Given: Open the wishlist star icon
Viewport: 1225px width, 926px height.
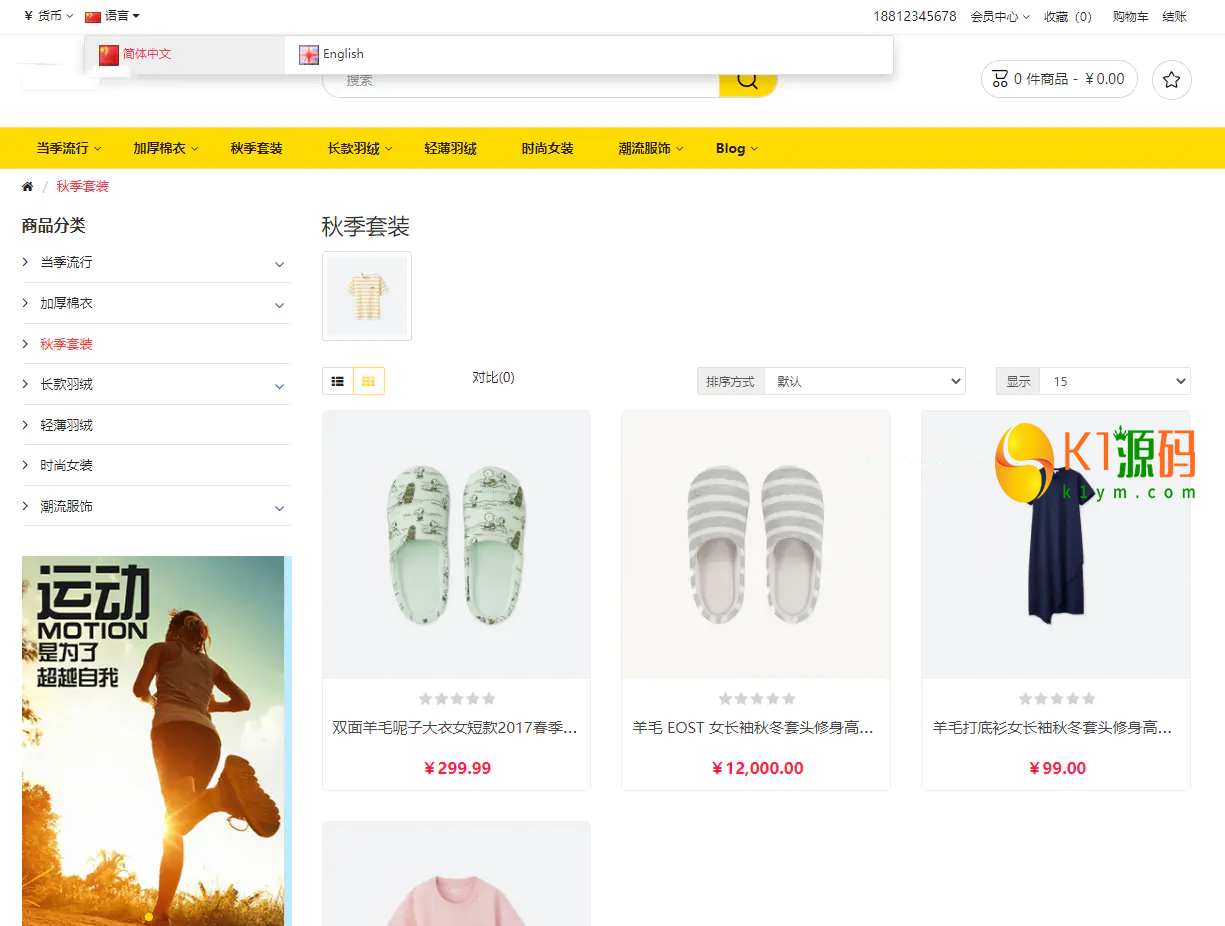Looking at the screenshot, I should tap(1172, 80).
